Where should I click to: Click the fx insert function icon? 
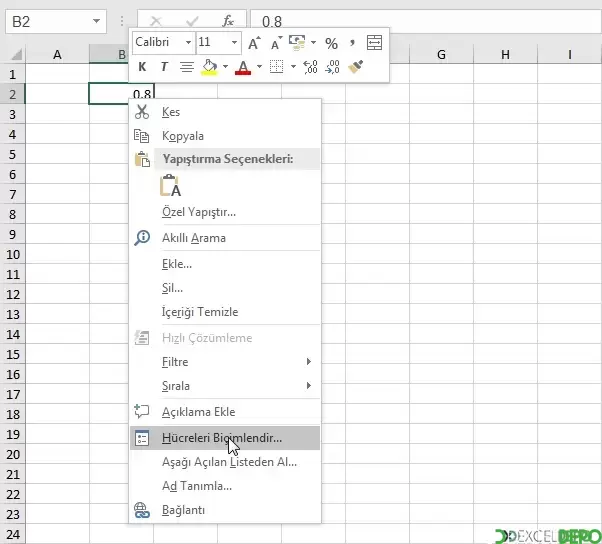point(228,21)
